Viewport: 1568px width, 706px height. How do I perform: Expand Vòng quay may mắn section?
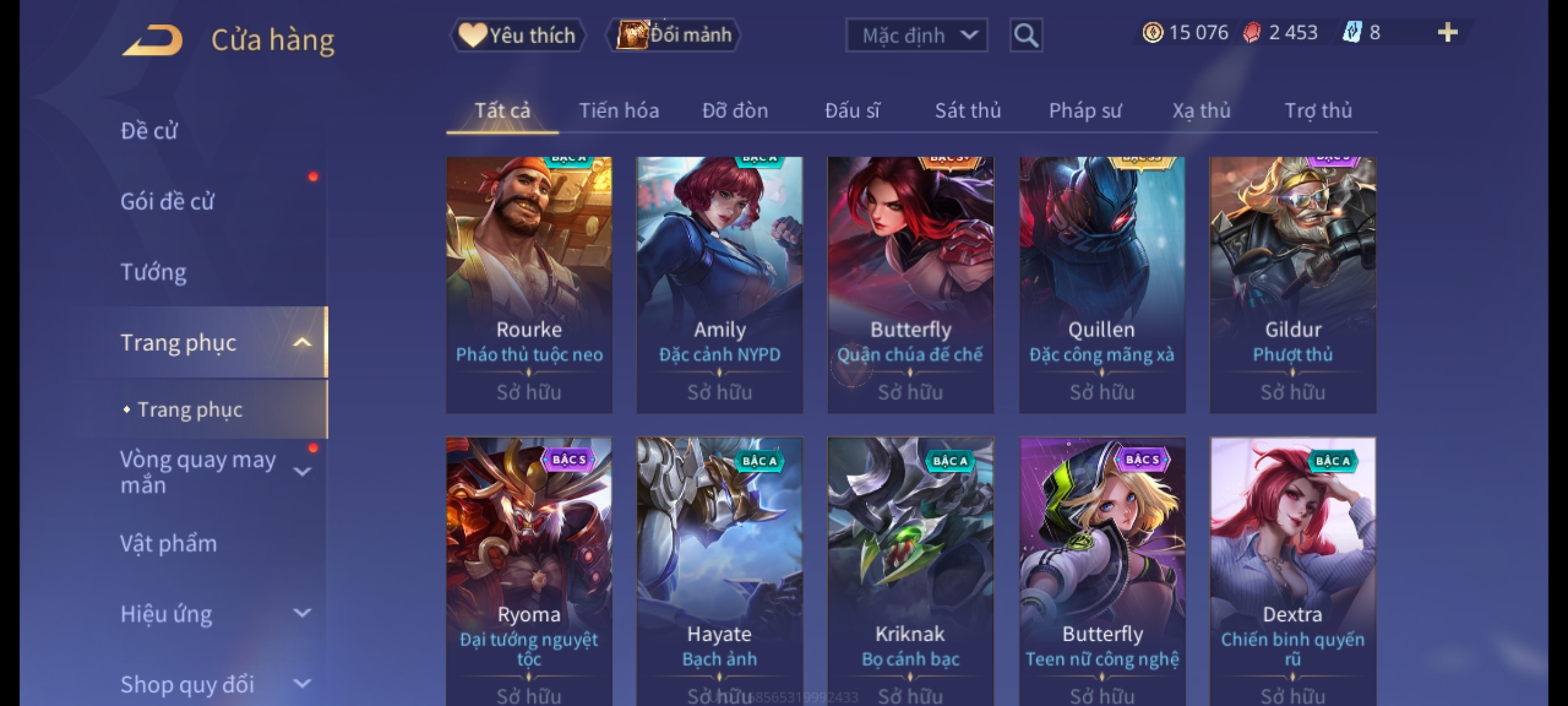pos(302,471)
